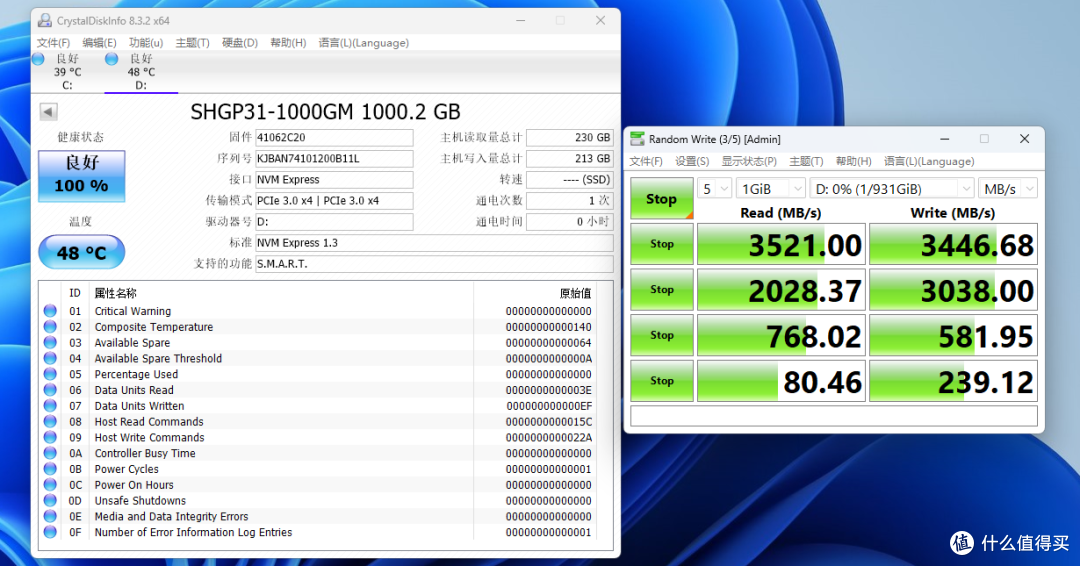Screen dimensions: 1080x566
Task: Click status orb for Host Read Commands row
Action: pyautogui.click(x=50, y=421)
